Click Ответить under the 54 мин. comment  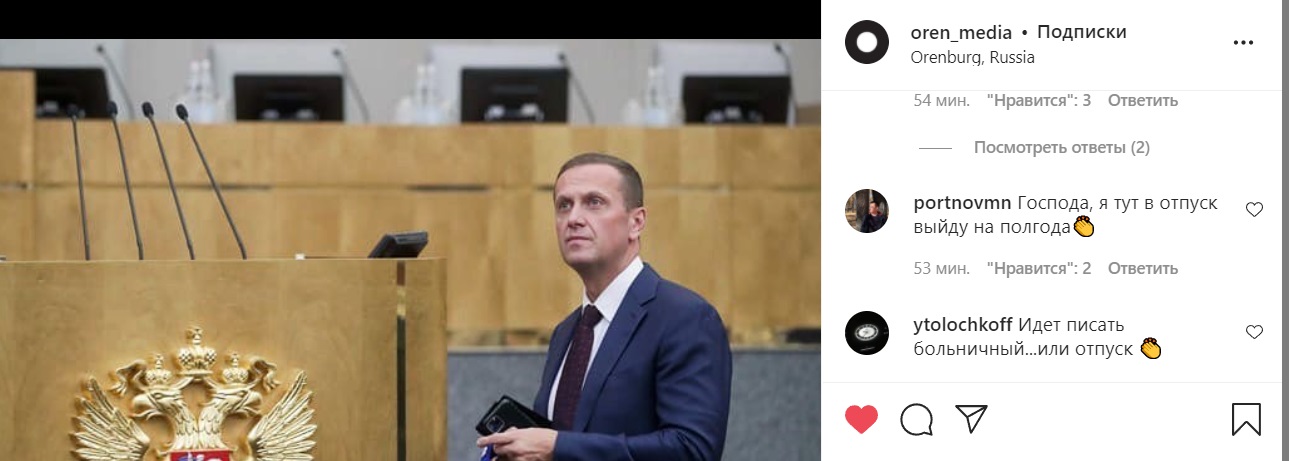pyautogui.click(x=1142, y=100)
